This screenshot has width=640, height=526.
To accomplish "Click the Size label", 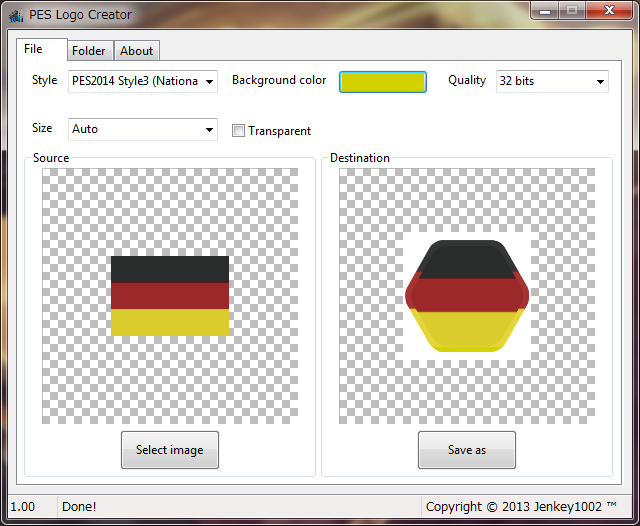I will click(42, 128).
